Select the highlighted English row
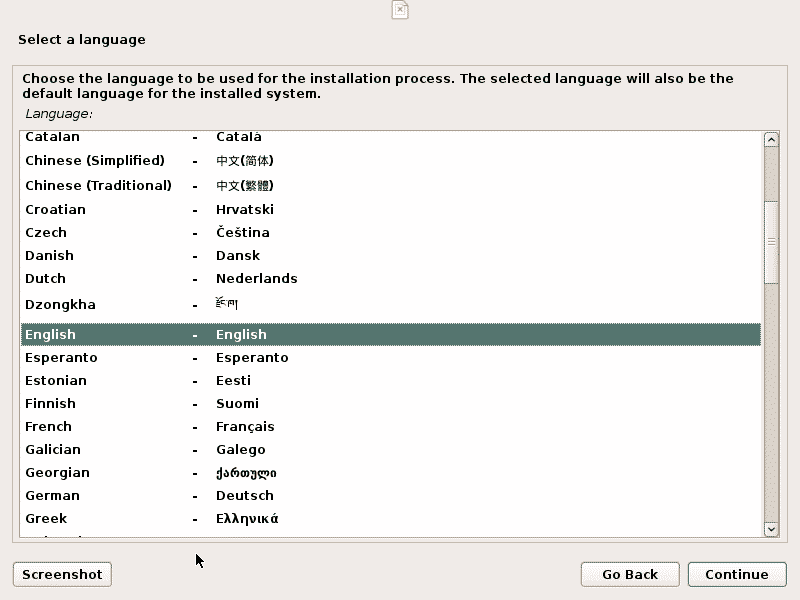800x600 pixels. 390,335
